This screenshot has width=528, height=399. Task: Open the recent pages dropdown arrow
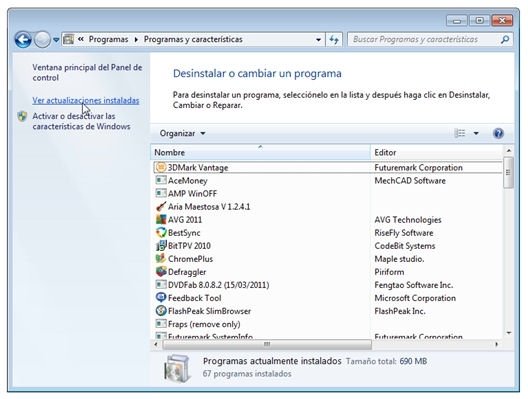56,40
